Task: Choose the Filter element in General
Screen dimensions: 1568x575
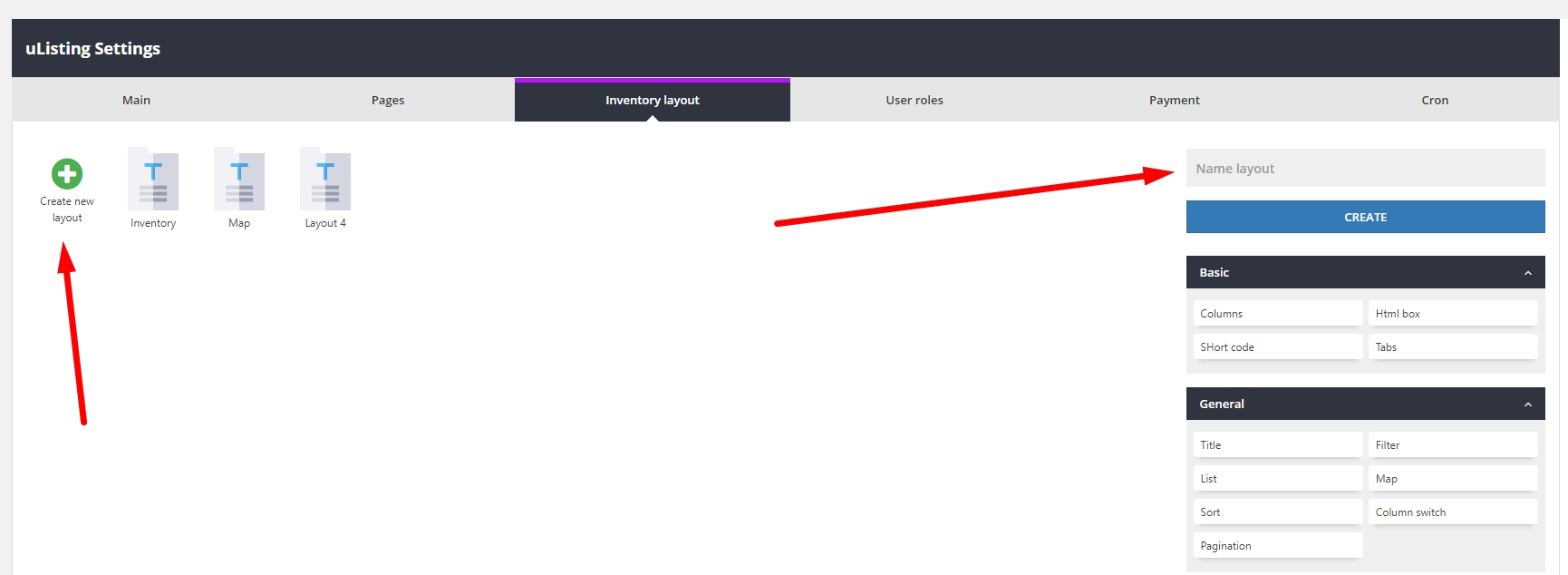Action: 1452,445
